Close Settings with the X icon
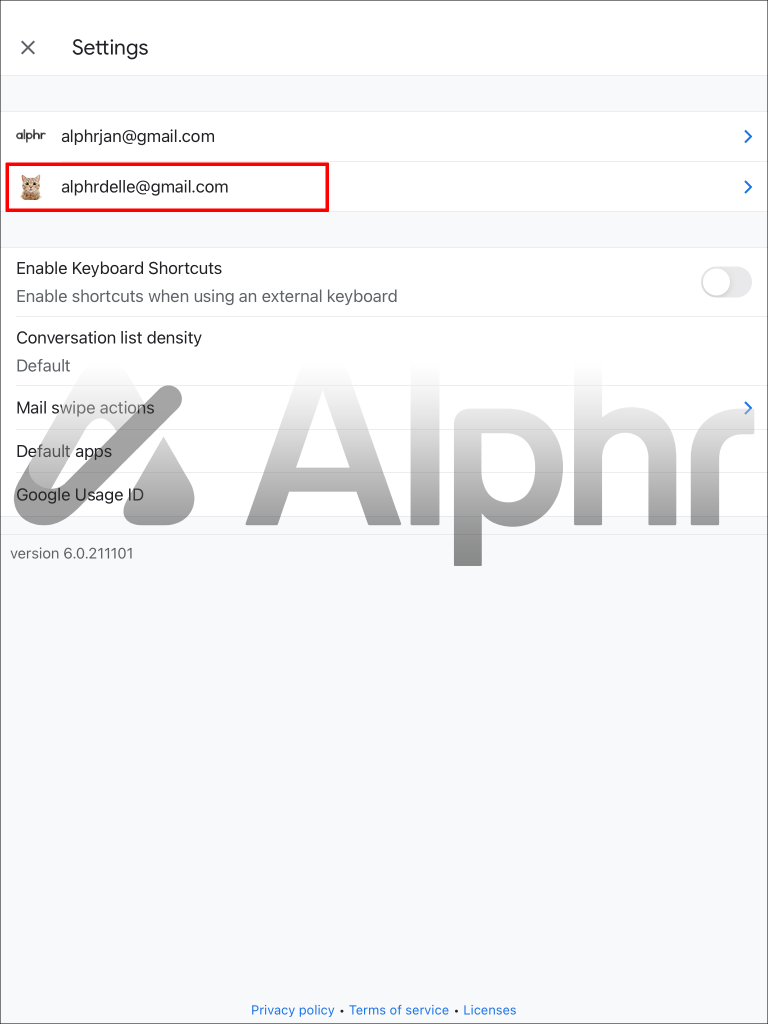The height and width of the screenshot is (1024, 768). [27, 48]
